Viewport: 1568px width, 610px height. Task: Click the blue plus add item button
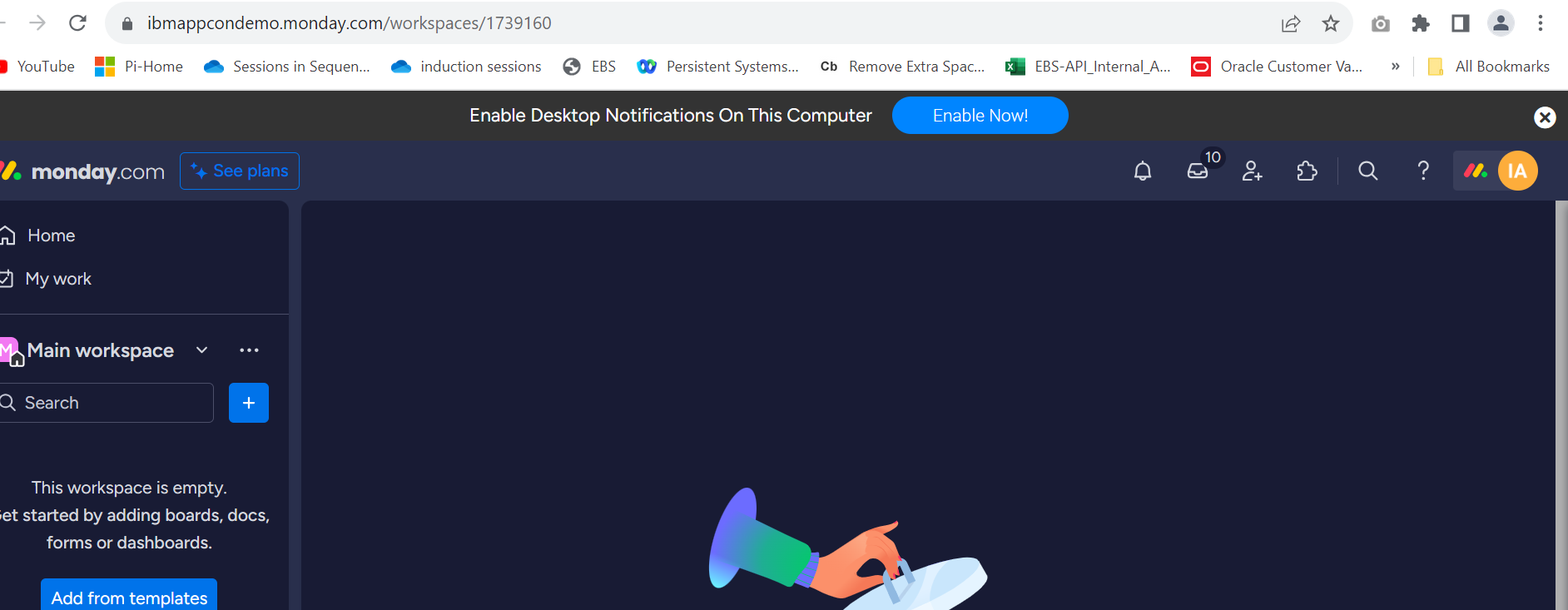coord(249,403)
